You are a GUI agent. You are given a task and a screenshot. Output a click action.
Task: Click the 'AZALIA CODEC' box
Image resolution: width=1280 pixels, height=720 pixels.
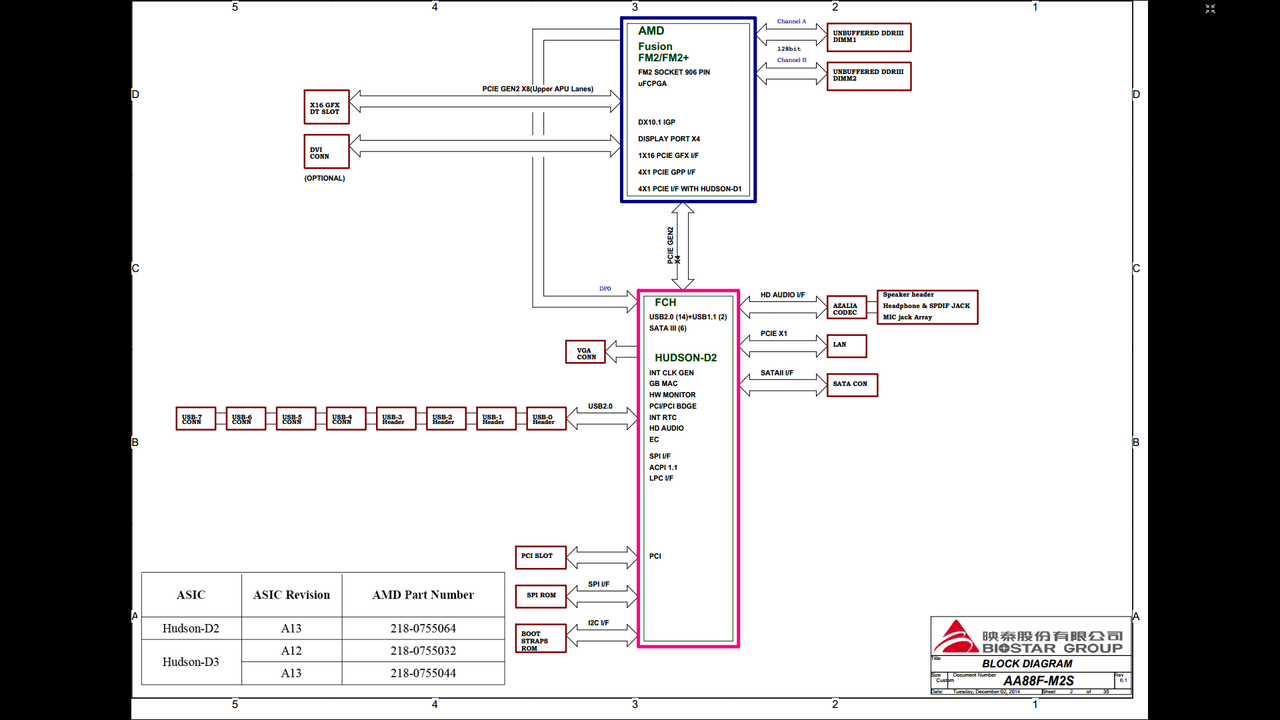(x=847, y=309)
